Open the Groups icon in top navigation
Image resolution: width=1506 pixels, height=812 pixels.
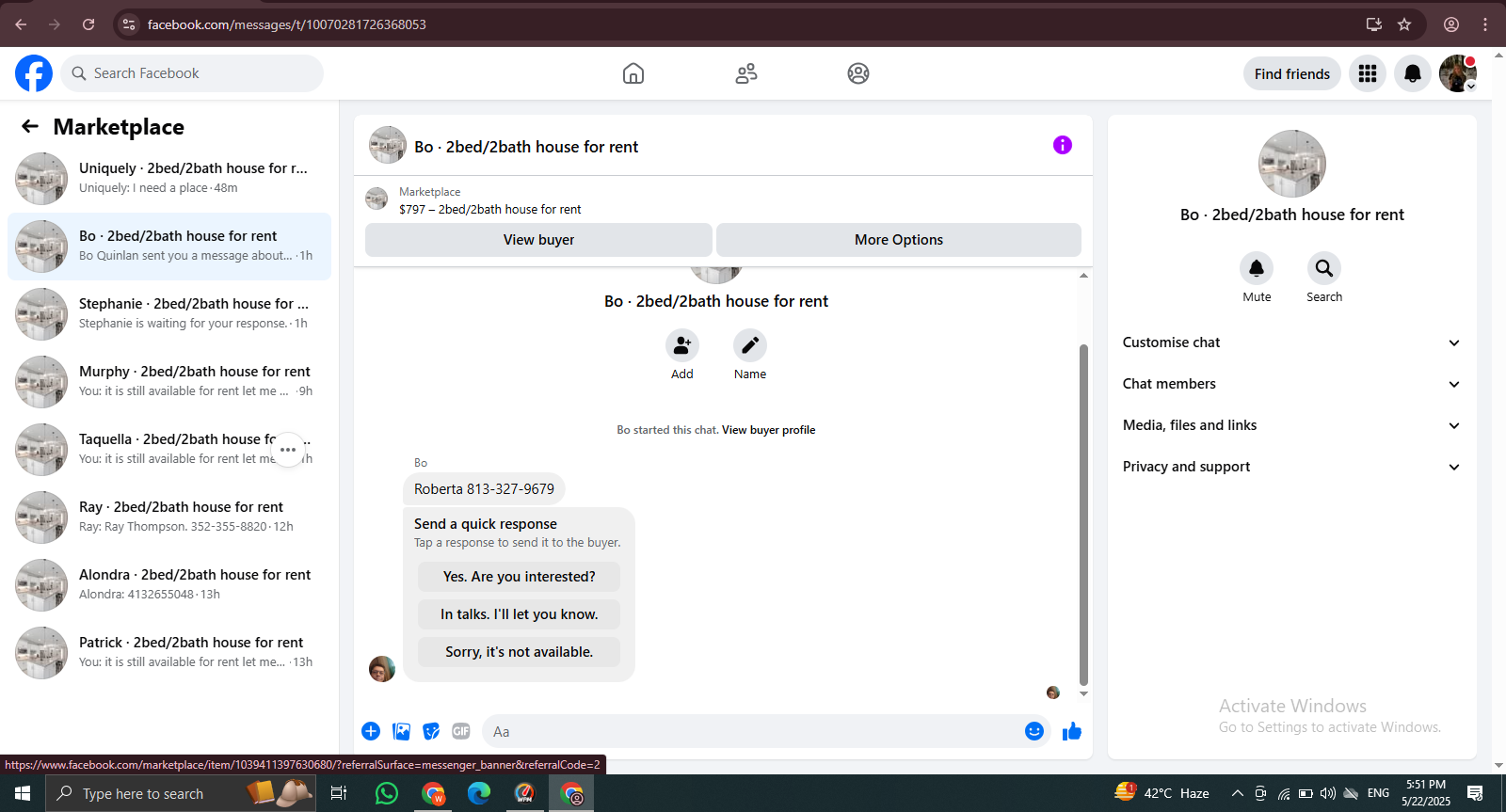pyautogui.click(x=858, y=73)
